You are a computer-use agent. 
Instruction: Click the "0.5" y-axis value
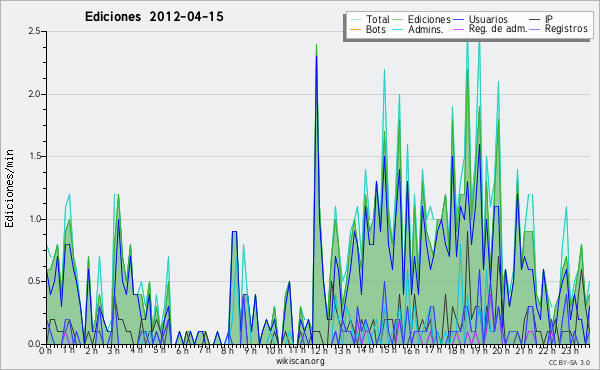(x=34, y=281)
